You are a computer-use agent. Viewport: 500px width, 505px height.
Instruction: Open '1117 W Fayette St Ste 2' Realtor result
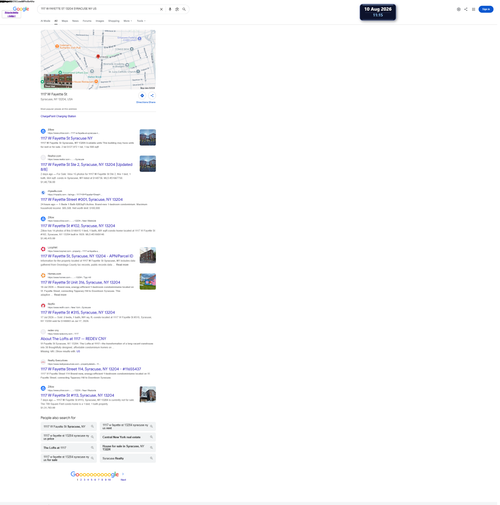(x=86, y=167)
